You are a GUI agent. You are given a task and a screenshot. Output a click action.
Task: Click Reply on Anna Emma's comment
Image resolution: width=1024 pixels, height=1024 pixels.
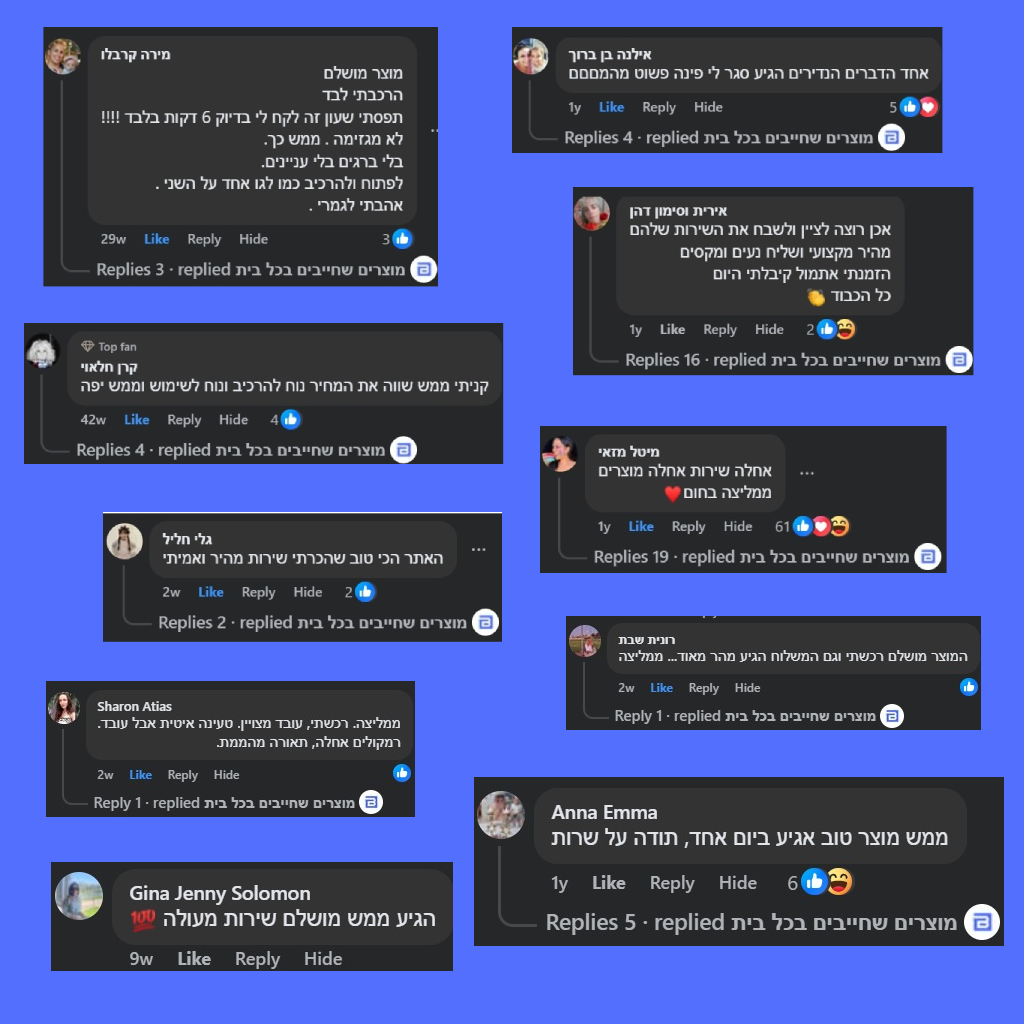coord(672,883)
